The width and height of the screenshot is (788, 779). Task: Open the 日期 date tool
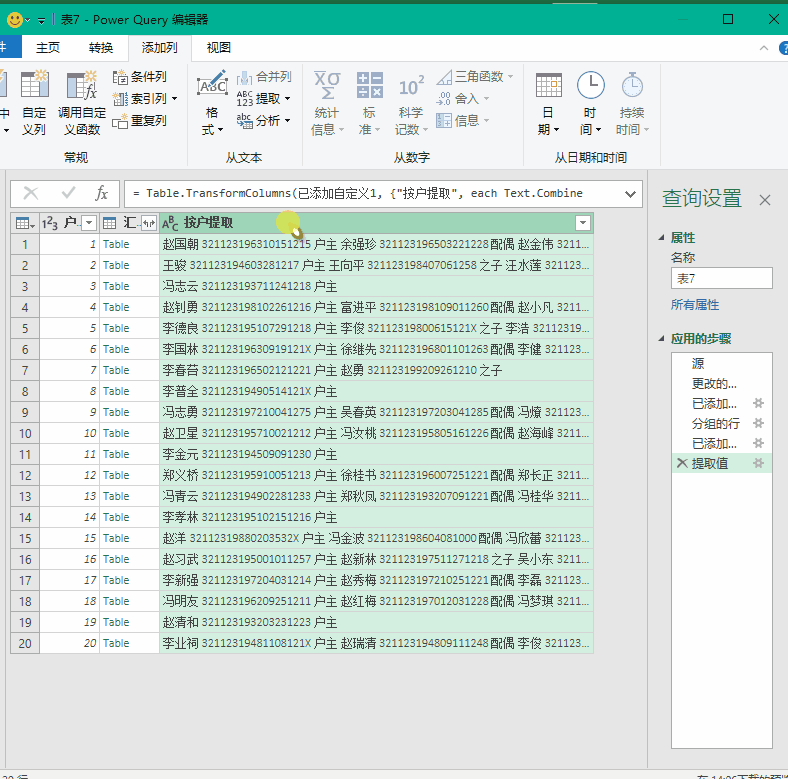[548, 103]
